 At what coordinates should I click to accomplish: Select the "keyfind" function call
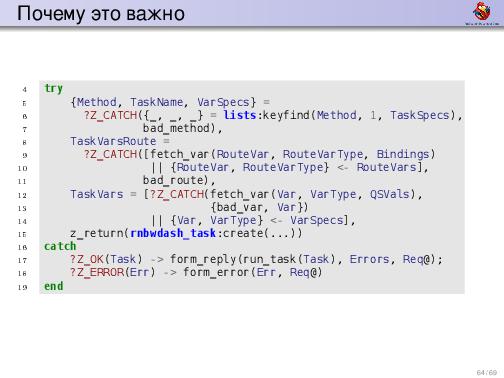pyautogui.click(x=286, y=115)
